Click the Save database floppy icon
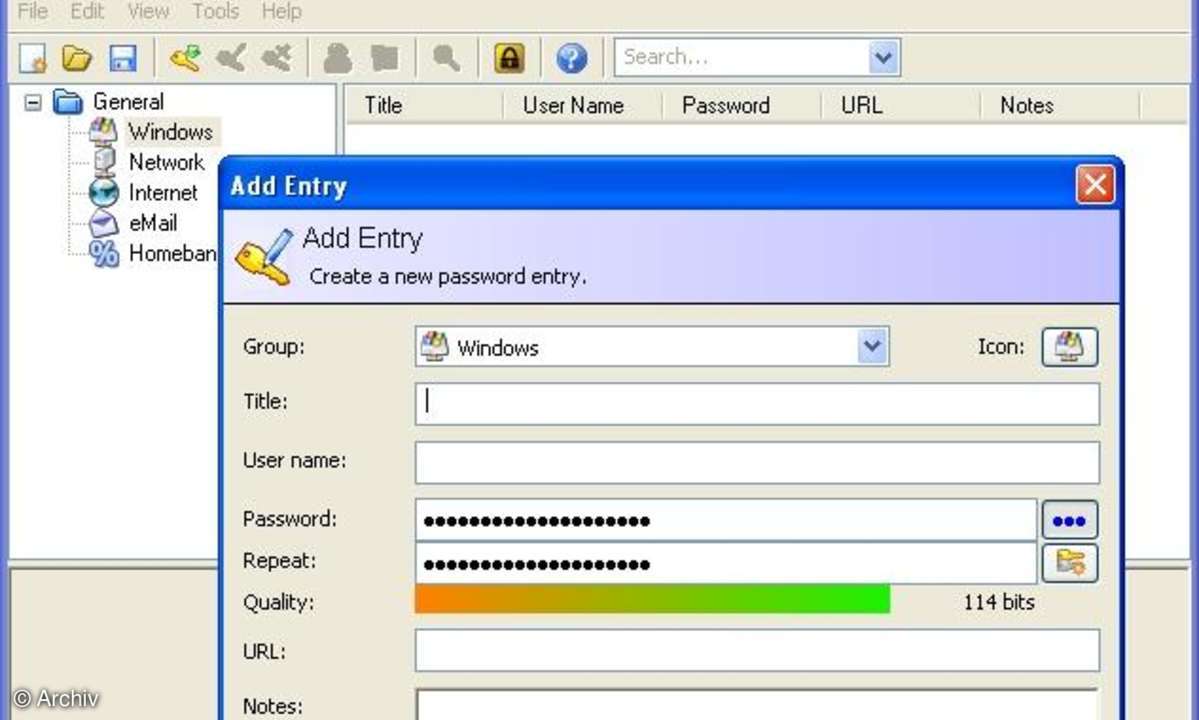 point(122,58)
